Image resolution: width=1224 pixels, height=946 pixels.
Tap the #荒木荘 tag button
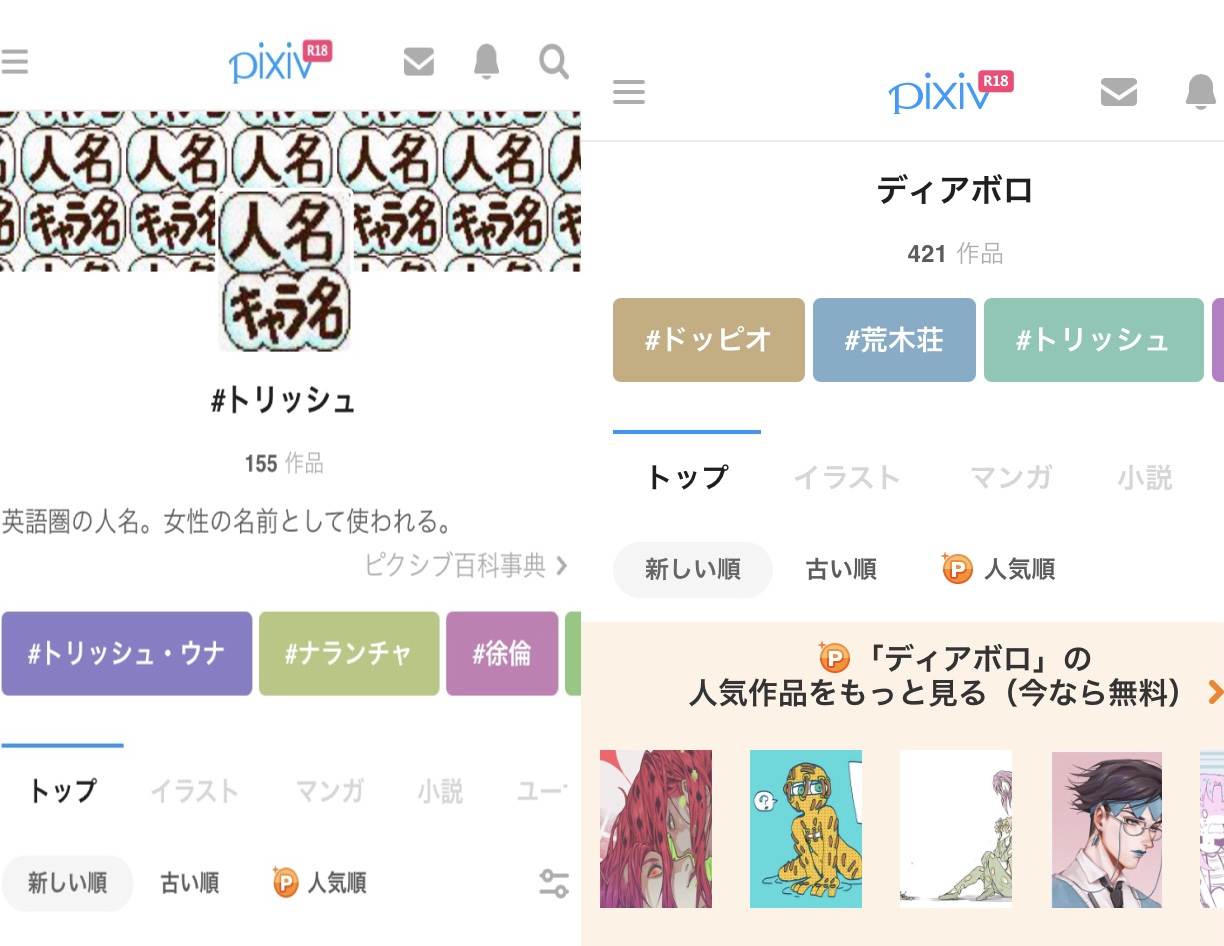point(894,340)
